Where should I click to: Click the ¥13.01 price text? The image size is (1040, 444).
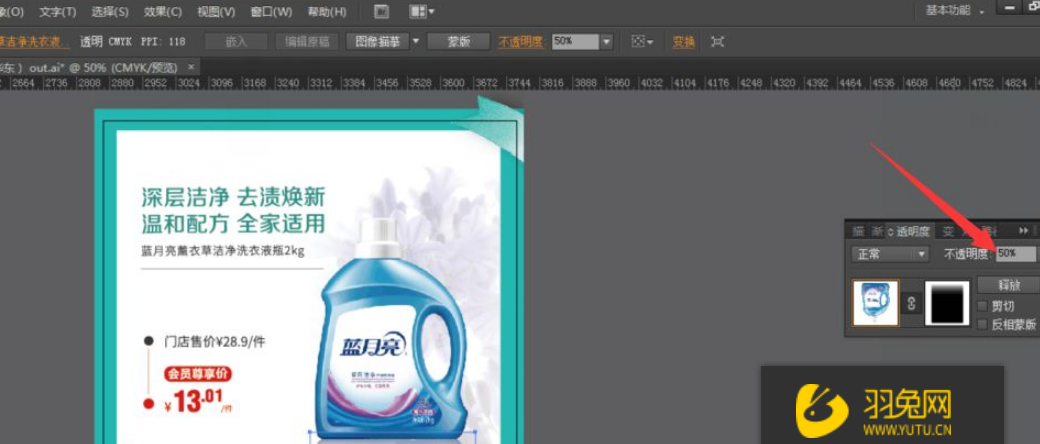point(197,401)
